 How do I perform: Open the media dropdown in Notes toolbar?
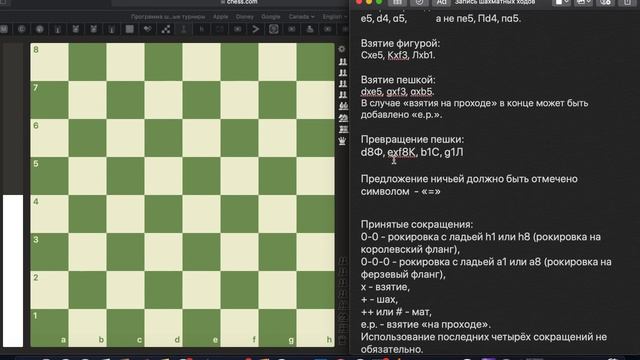(583, 2)
